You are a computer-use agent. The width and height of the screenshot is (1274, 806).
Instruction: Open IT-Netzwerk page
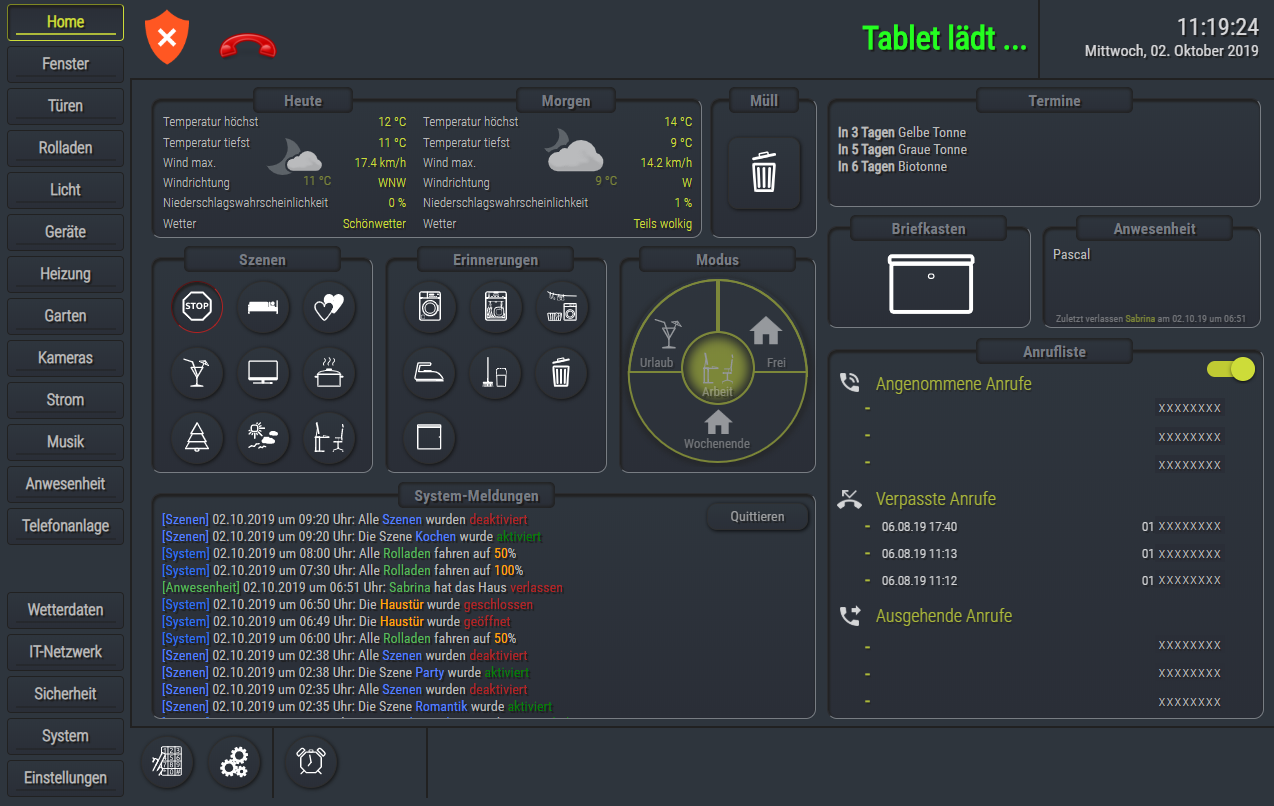click(66, 652)
